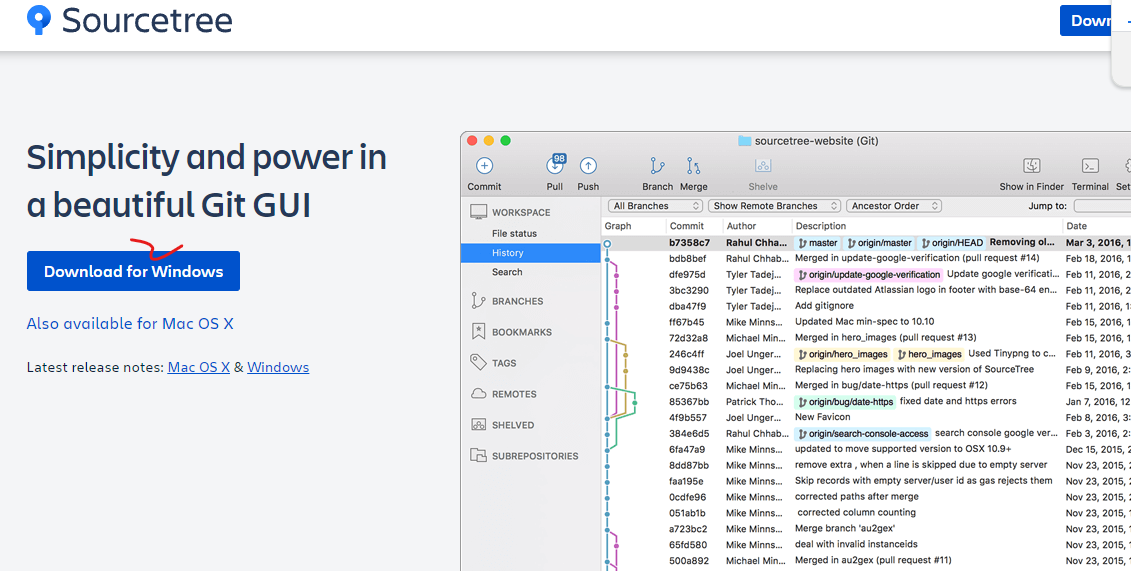The width and height of the screenshot is (1131, 578).
Task: Select Search in sidebar
Action: [x=507, y=272]
